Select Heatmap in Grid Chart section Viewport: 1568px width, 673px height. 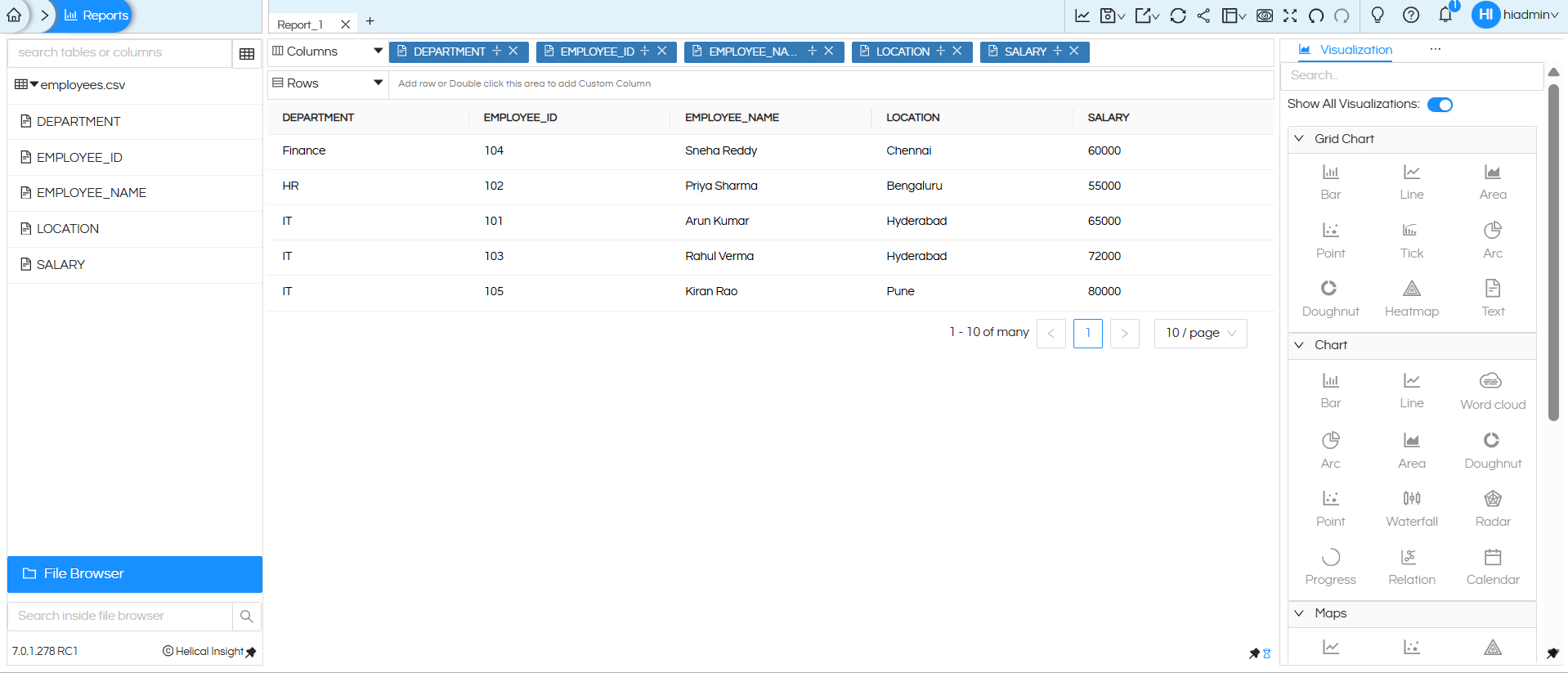(1412, 298)
